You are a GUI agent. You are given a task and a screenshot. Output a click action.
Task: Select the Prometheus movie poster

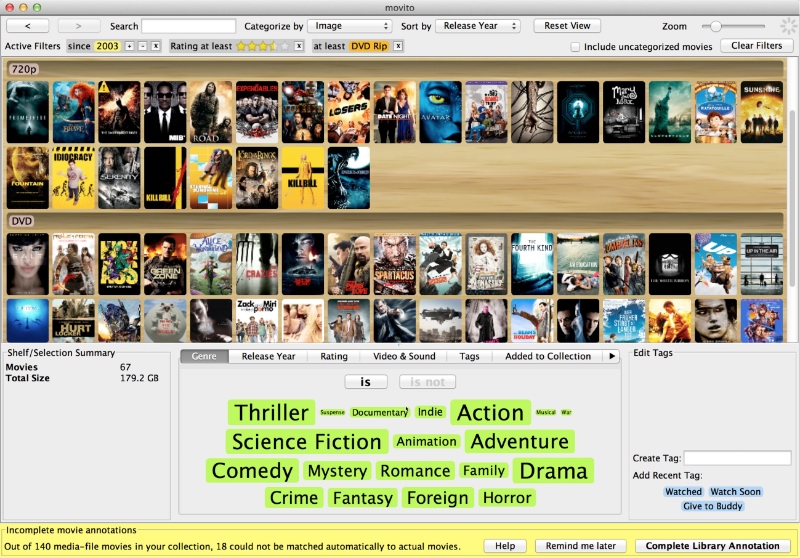pyautogui.click(x=28, y=112)
